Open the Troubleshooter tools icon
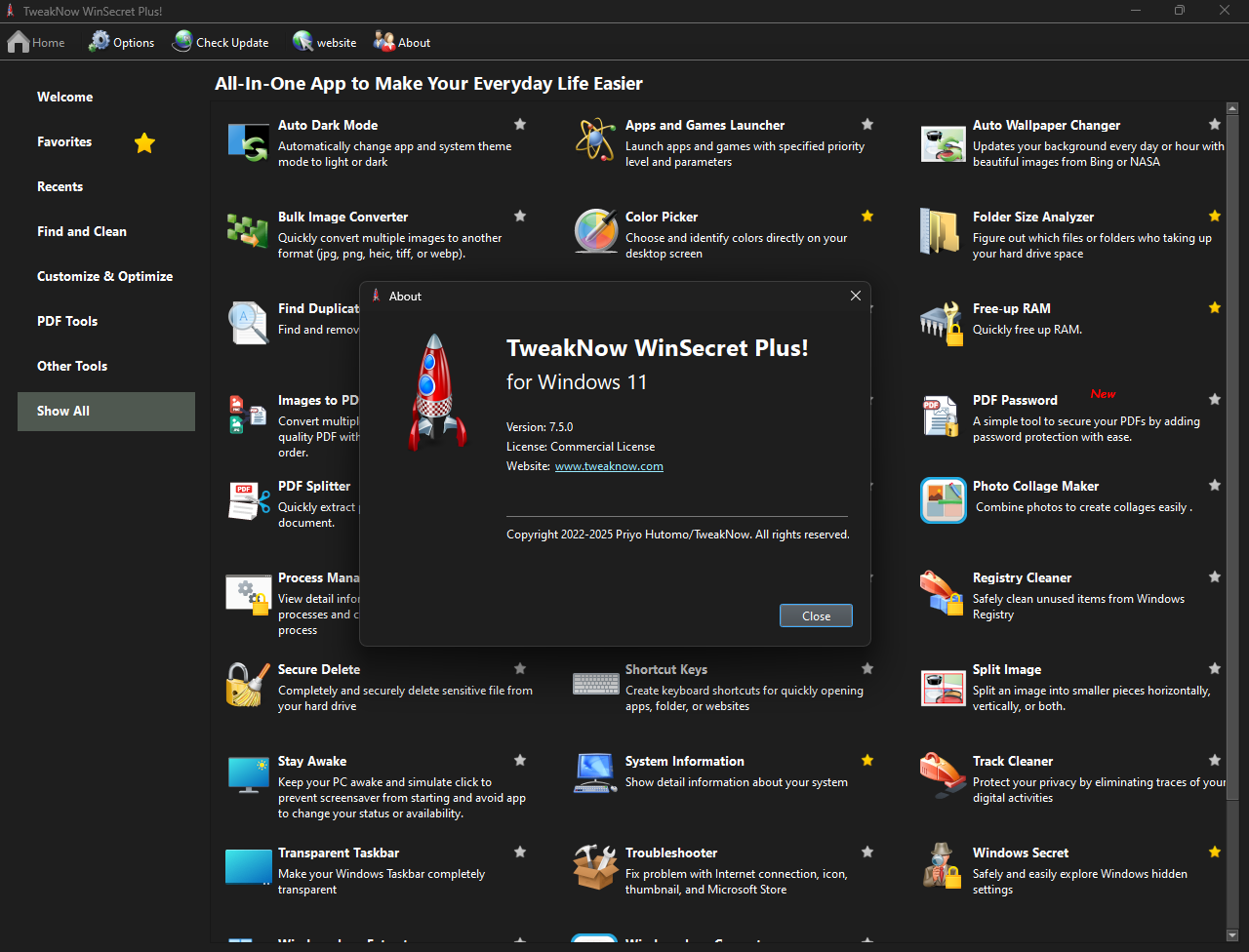 (x=596, y=867)
